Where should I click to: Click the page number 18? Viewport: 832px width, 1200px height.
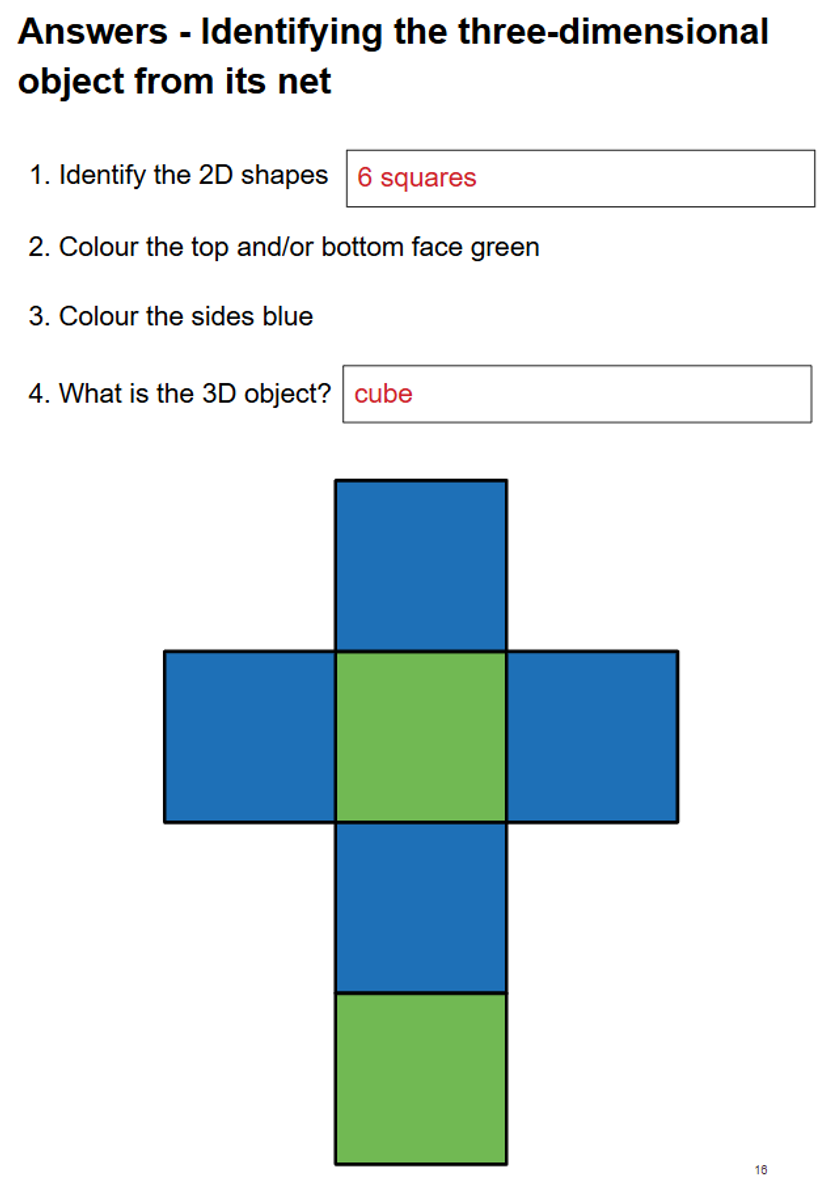pos(762,1170)
